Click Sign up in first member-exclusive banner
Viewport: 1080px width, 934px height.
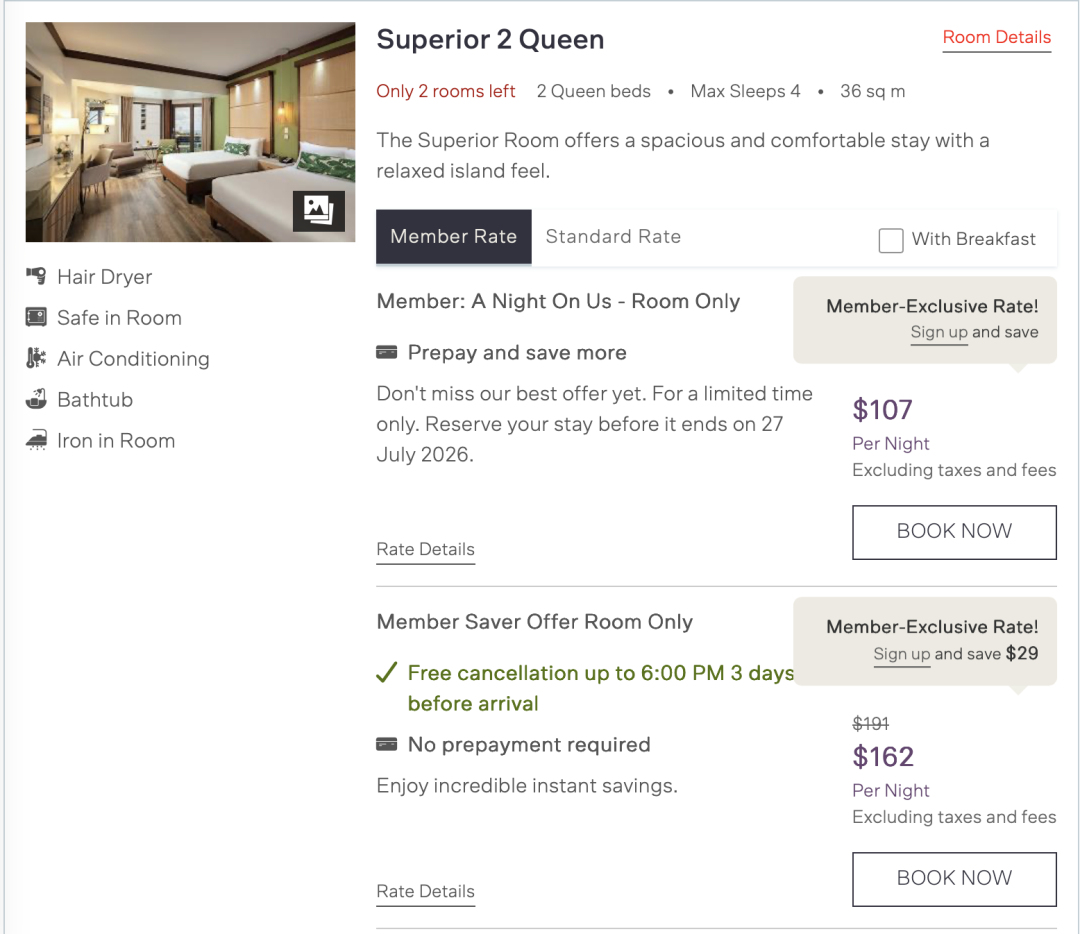tap(939, 332)
